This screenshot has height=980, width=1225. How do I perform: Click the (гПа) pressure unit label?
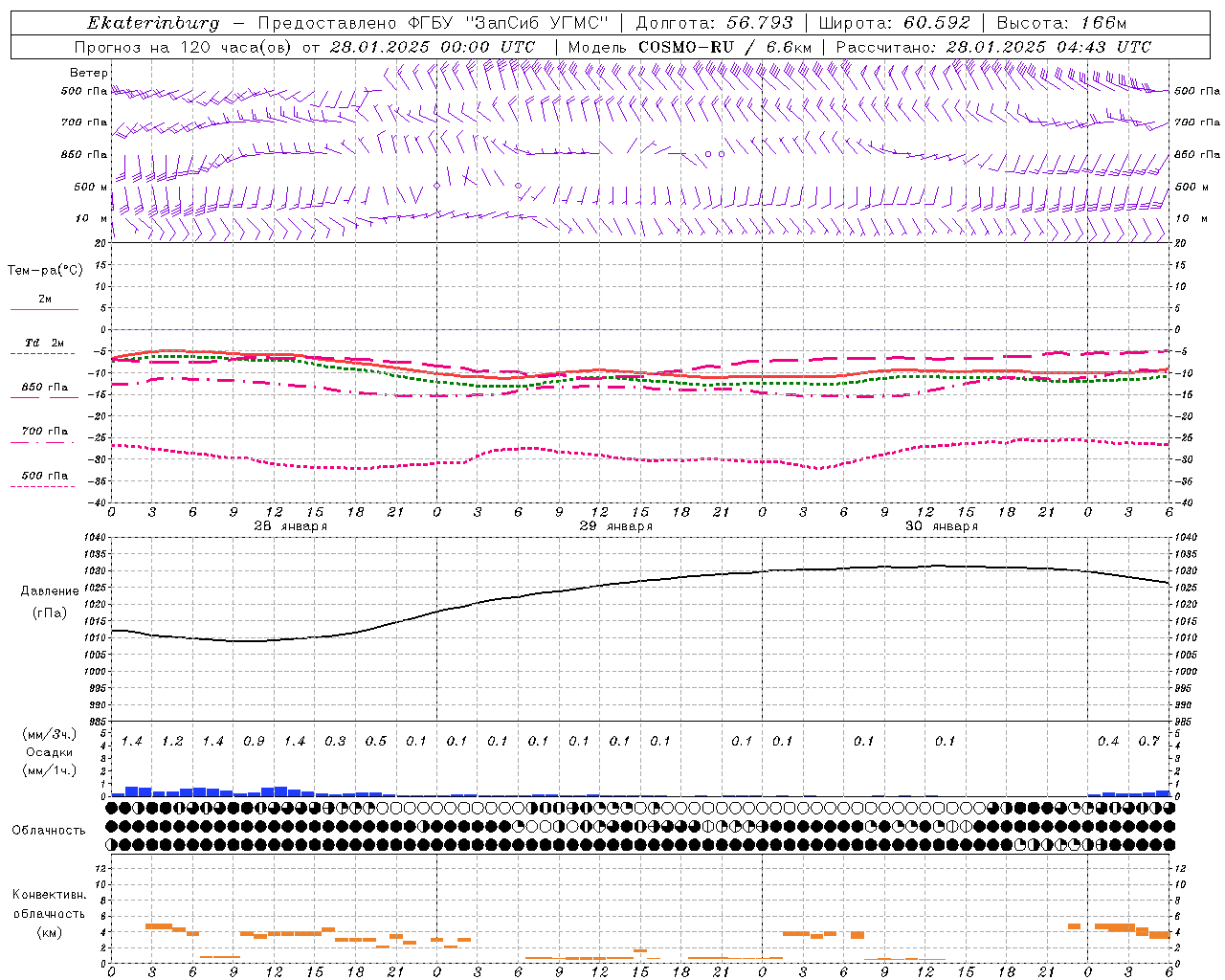[50, 613]
